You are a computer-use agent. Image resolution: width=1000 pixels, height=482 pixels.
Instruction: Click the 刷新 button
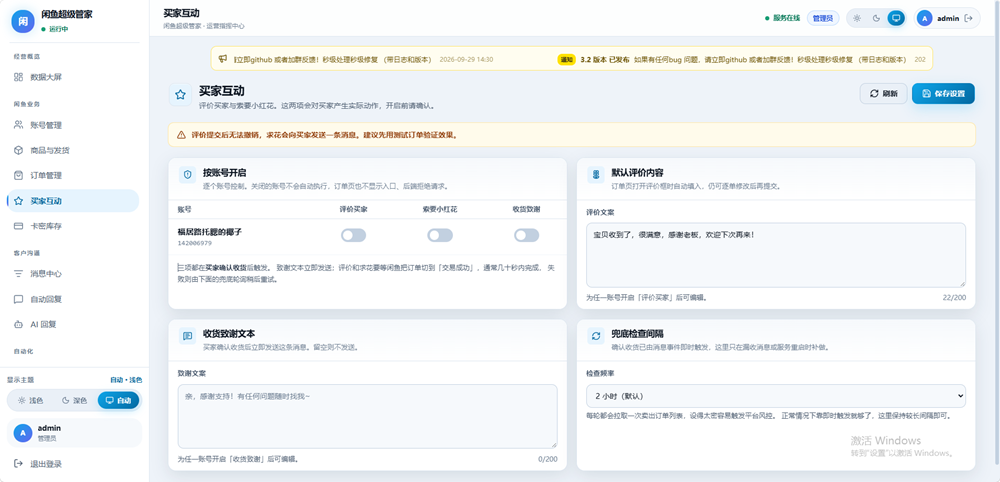883,93
